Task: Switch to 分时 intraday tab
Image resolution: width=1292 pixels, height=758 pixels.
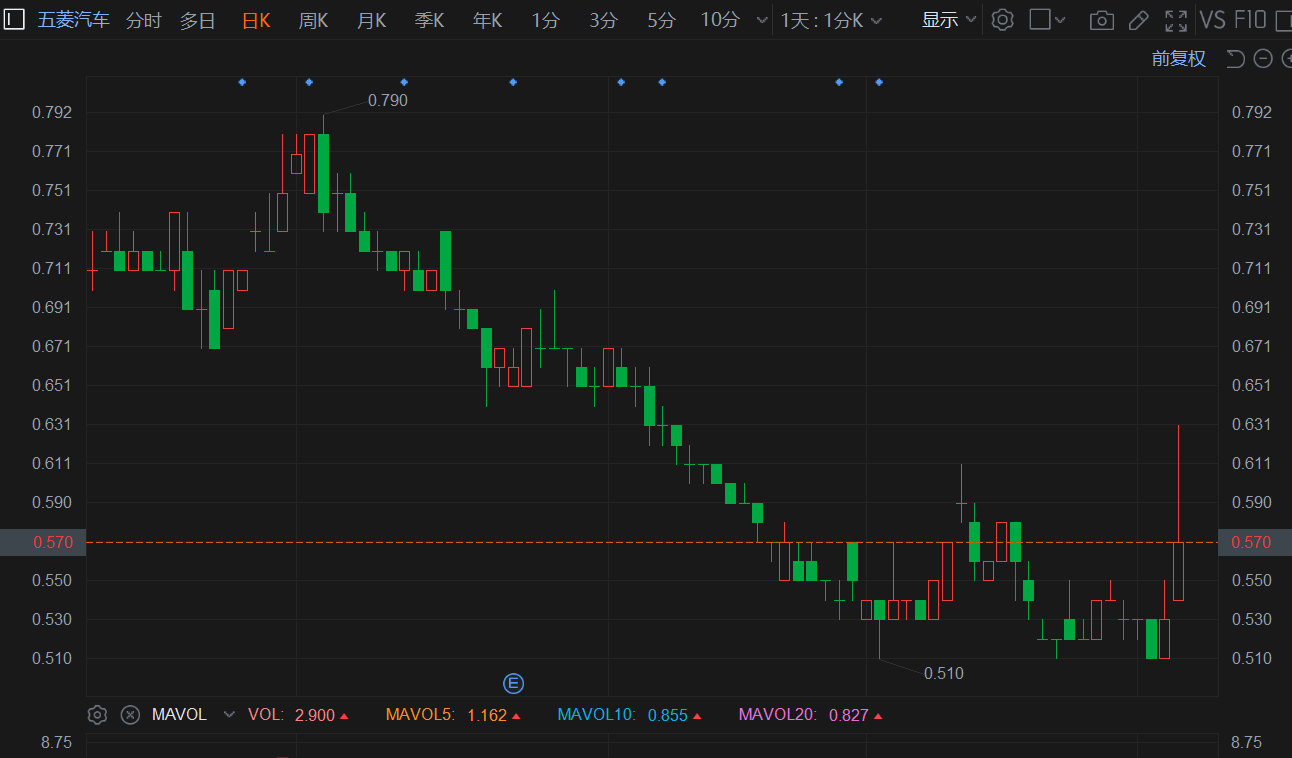Action: point(143,20)
